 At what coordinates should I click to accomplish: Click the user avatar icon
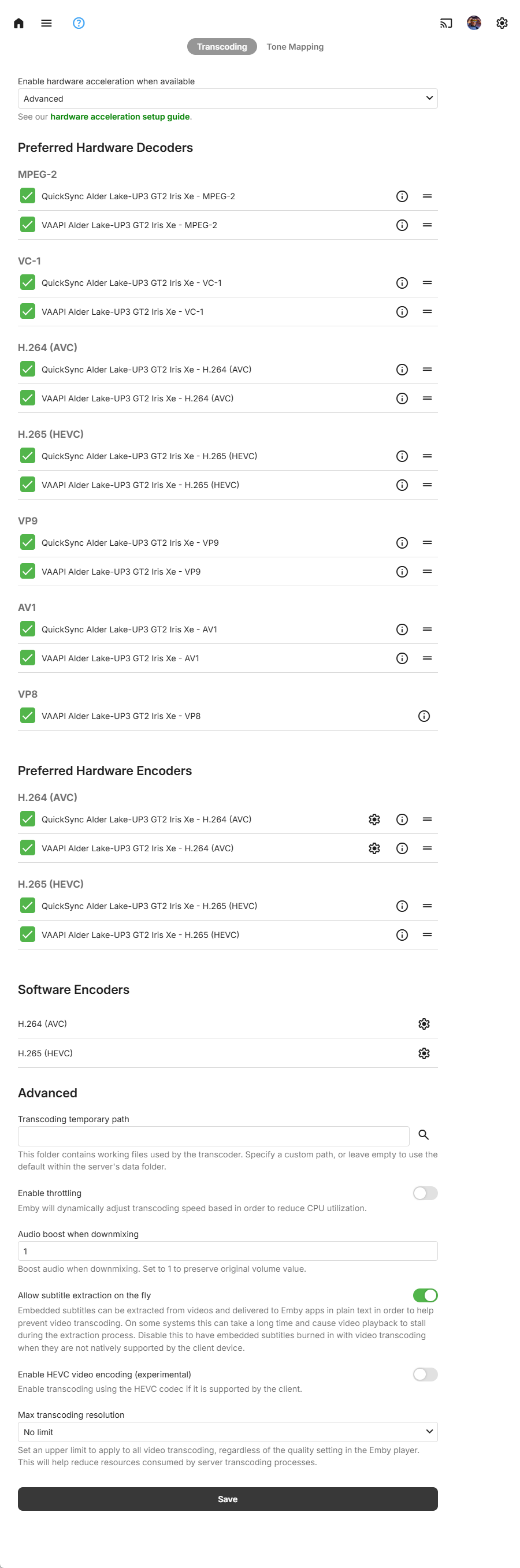click(x=474, y=23)
